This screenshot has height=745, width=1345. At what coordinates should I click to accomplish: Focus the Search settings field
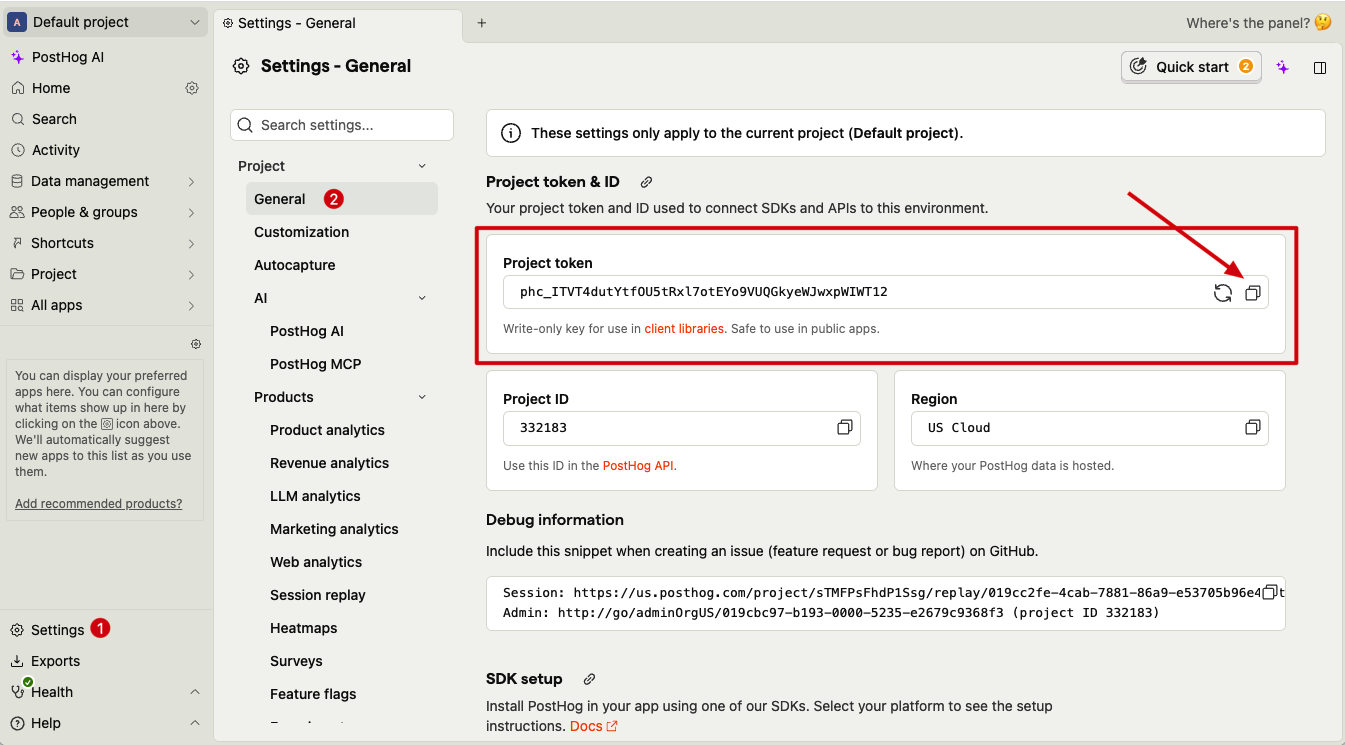click(342, 125)
